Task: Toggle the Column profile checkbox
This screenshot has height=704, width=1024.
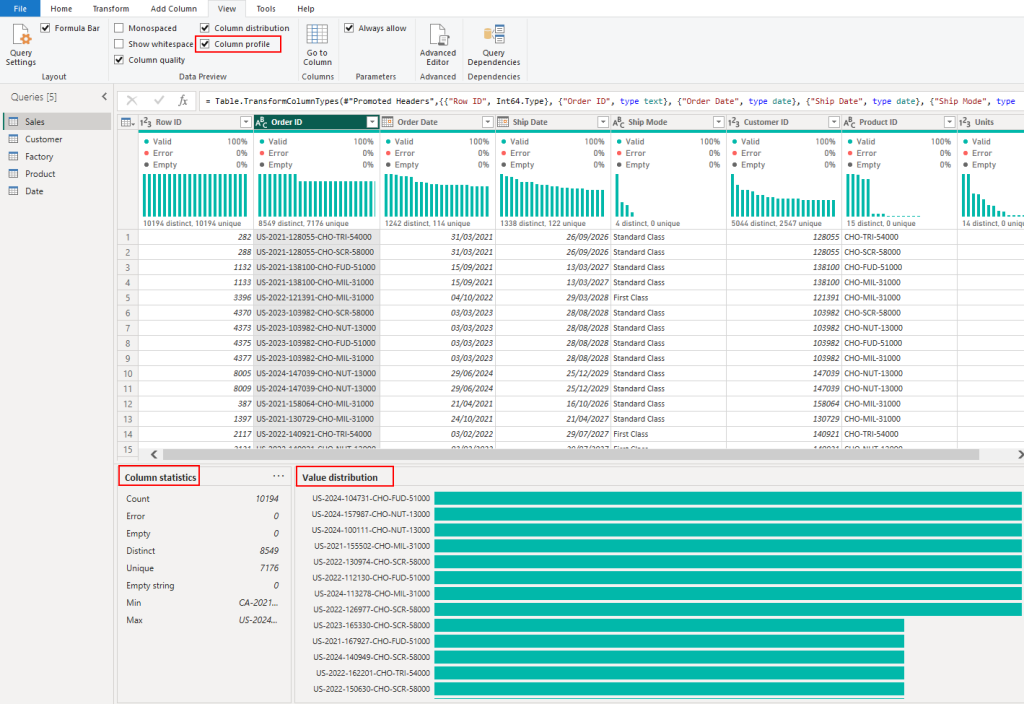Action: [205, 44]
